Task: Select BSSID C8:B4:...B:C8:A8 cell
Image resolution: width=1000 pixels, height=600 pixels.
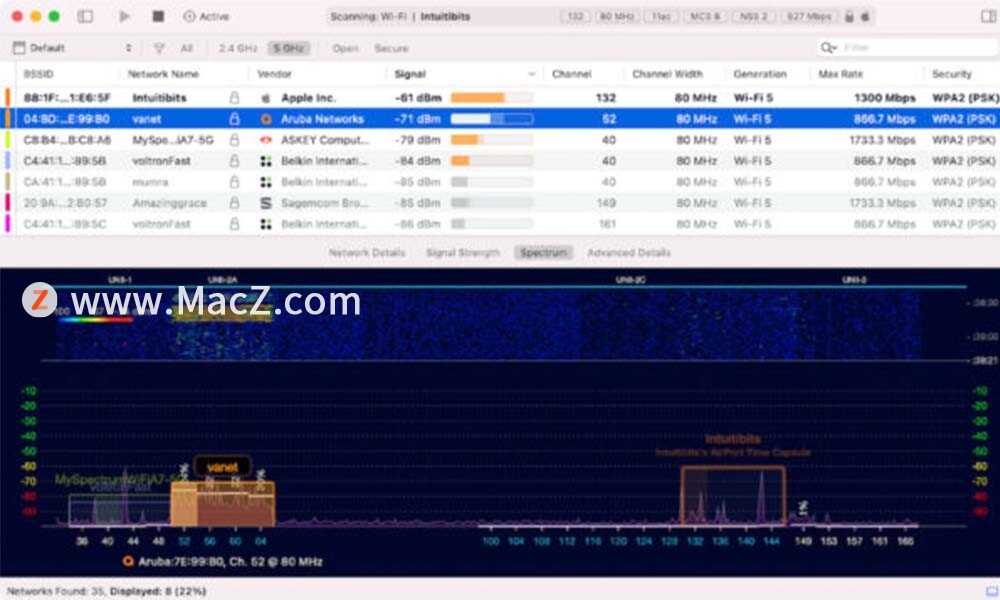Action: click(x=67, y=140)
